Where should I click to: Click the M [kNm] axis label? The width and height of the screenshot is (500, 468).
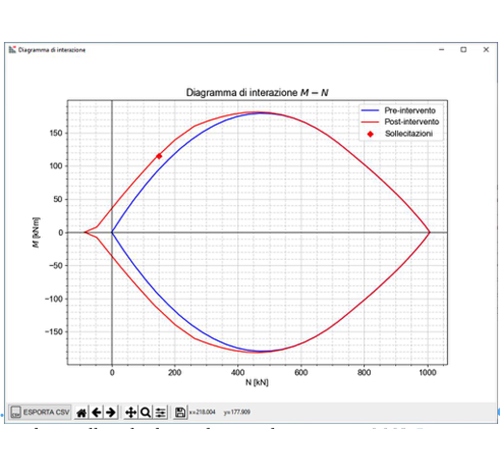tap(36, 232)
